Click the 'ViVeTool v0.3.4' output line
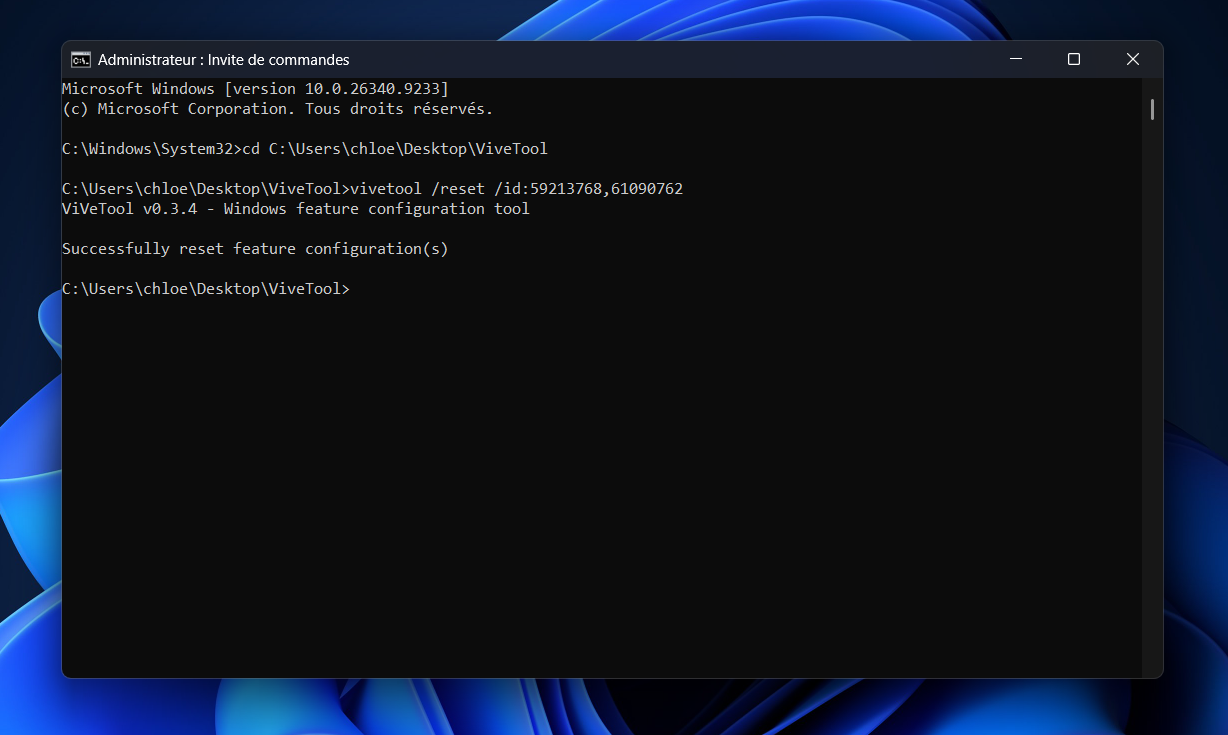 [296, 209]
